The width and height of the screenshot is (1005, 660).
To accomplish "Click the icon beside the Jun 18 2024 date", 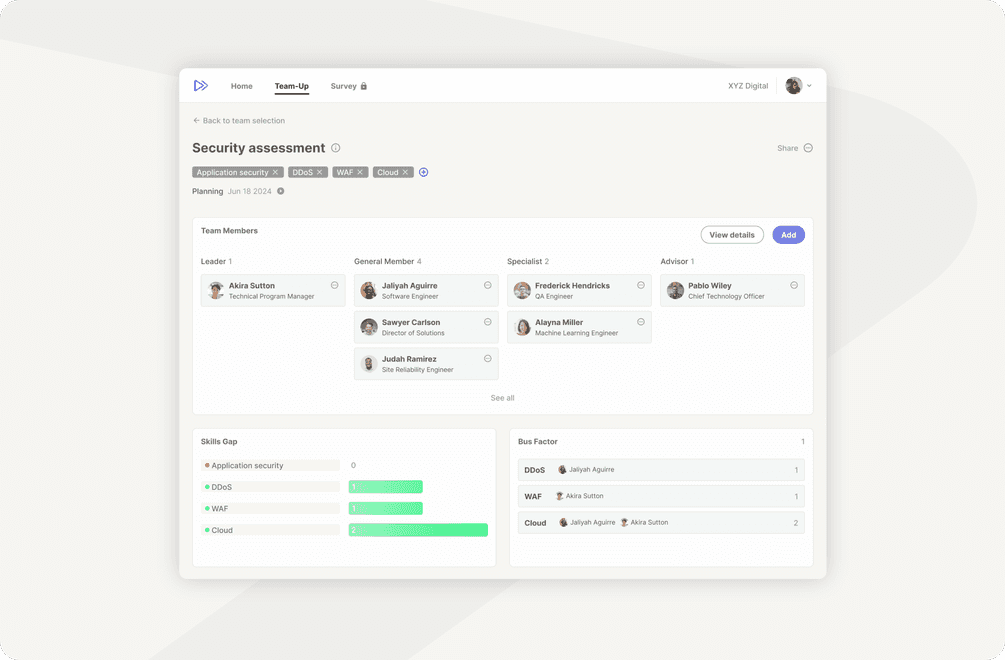I will 282,190.
